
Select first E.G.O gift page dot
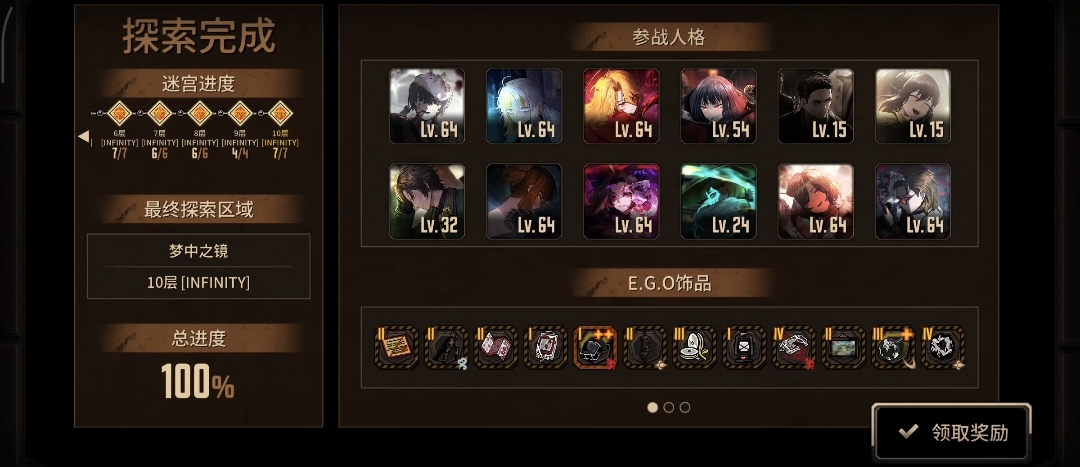coord(652,407)
